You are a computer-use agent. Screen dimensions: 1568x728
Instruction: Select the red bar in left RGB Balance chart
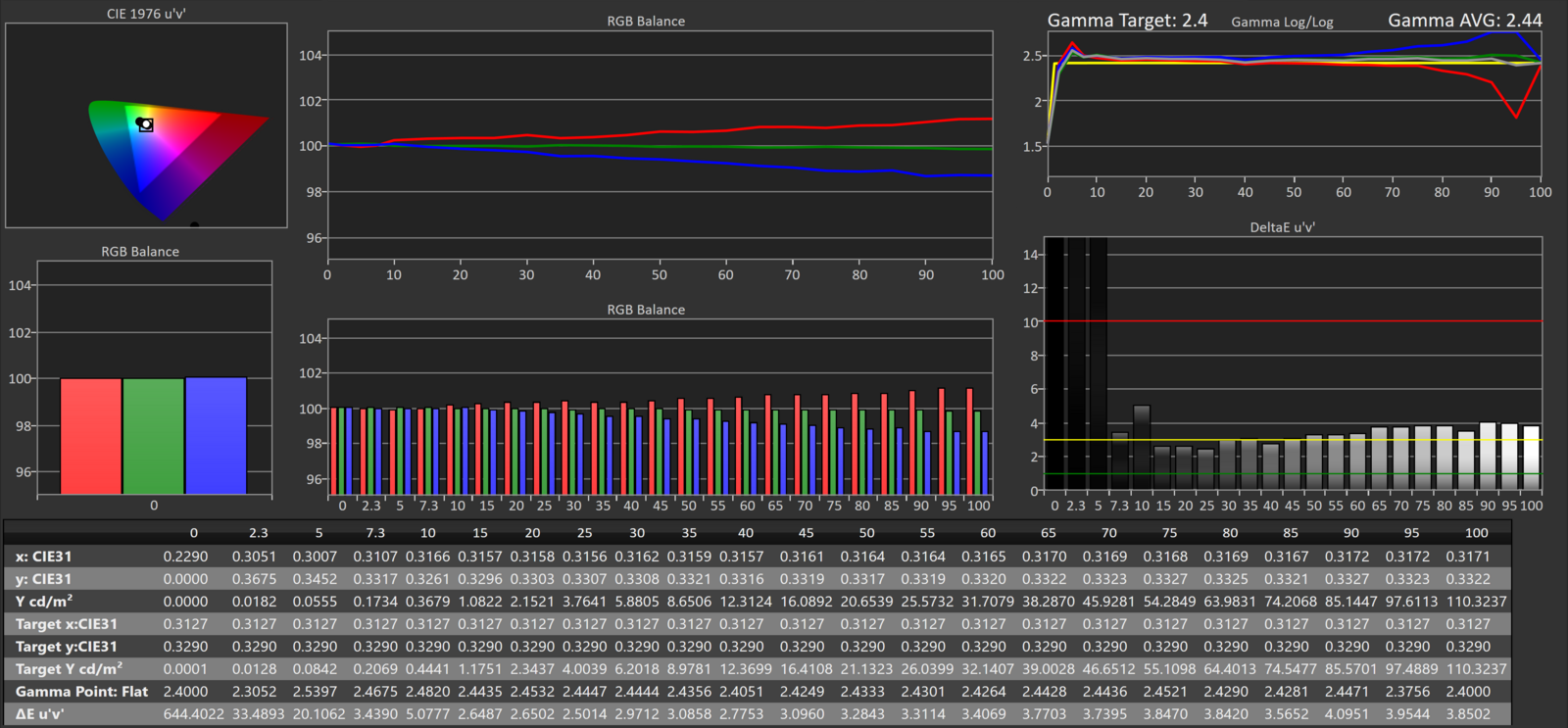(x=91, y=436)
